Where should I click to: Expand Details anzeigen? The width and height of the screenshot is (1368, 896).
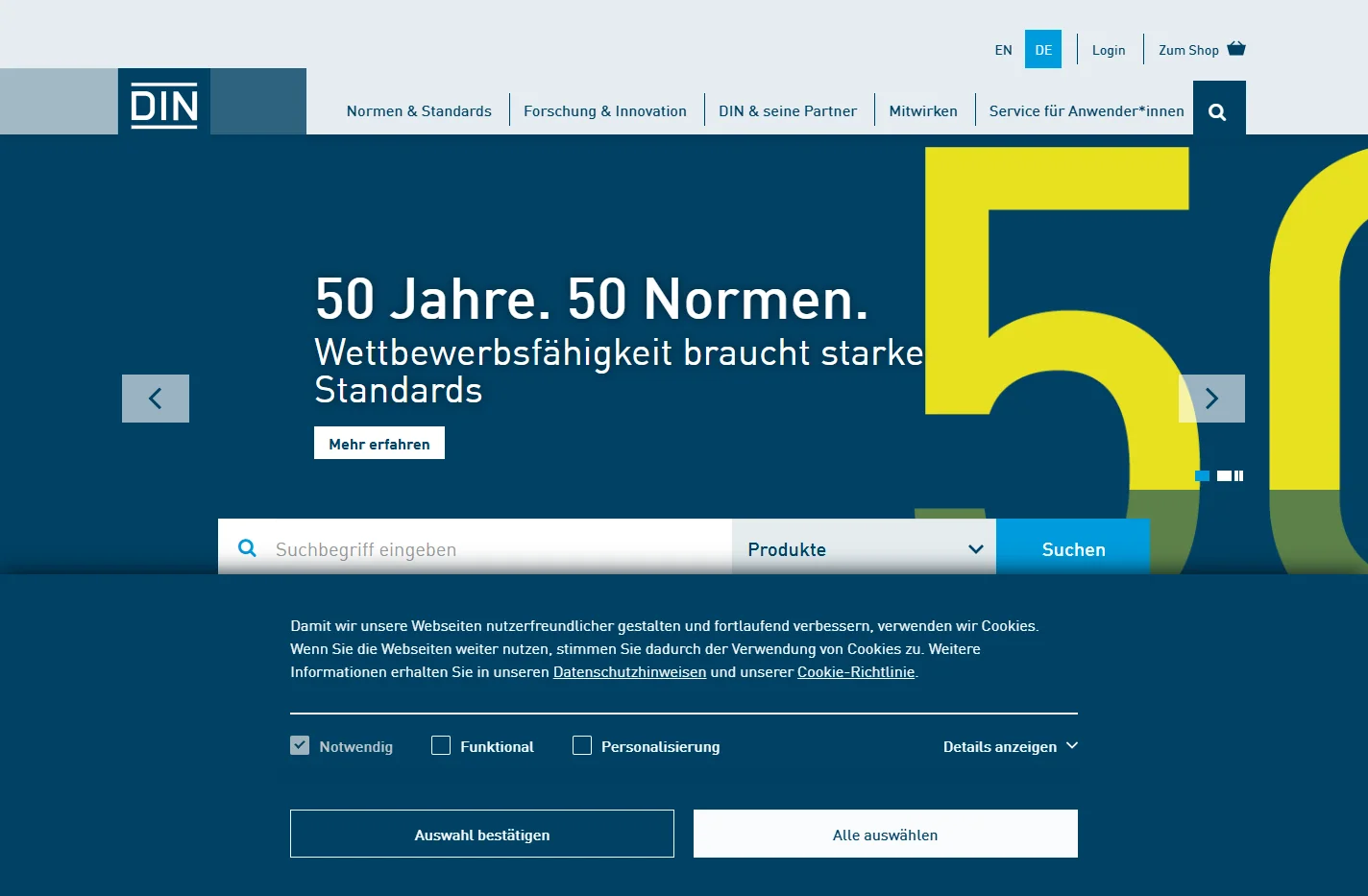[x=1011, y=746]
